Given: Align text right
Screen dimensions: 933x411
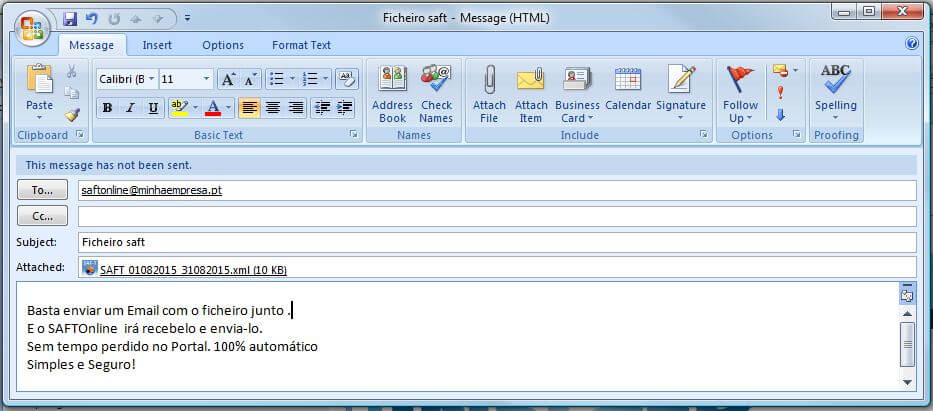Looking at the screenshot, I should point(296,108).
